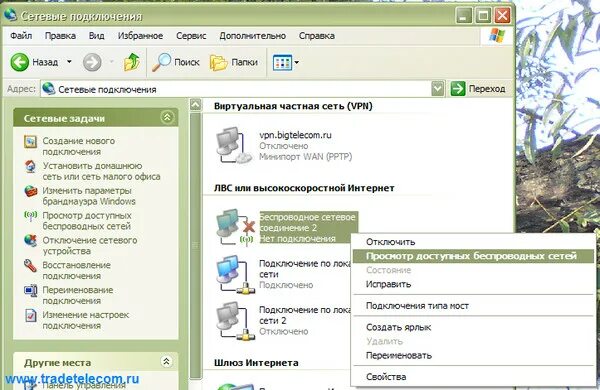Open the Файл menu
This screenshot has width=600, height=390.
pyautogui.click(x=21, y=36)
